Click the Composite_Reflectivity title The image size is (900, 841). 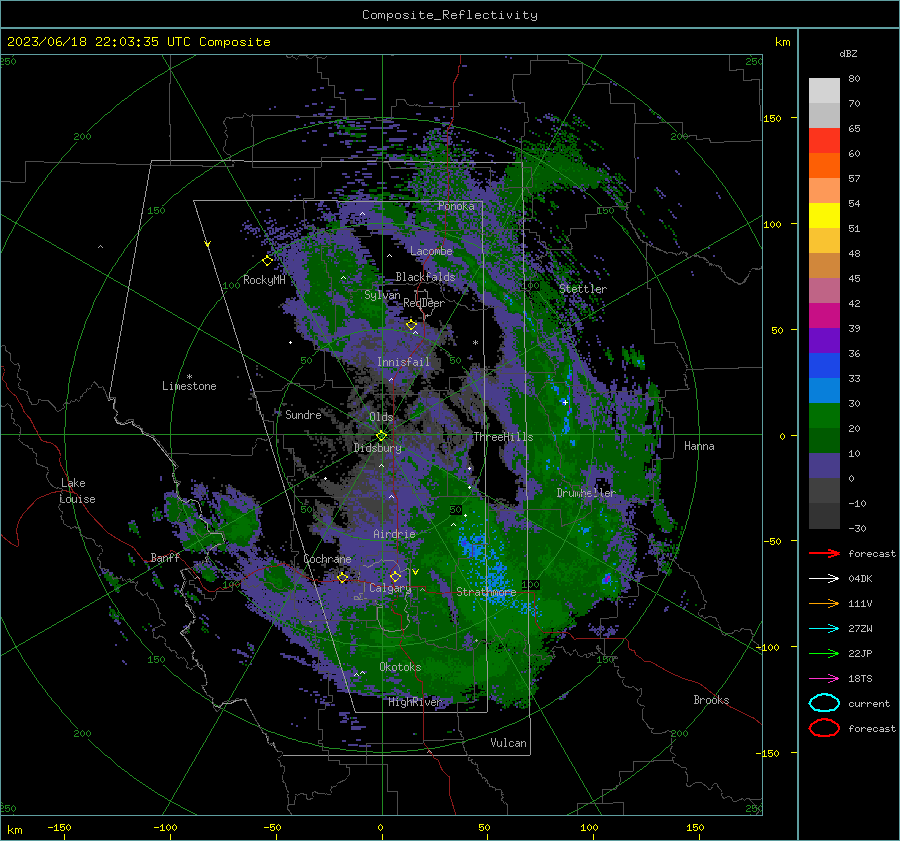pyautogui.click(x=450, y=15)
